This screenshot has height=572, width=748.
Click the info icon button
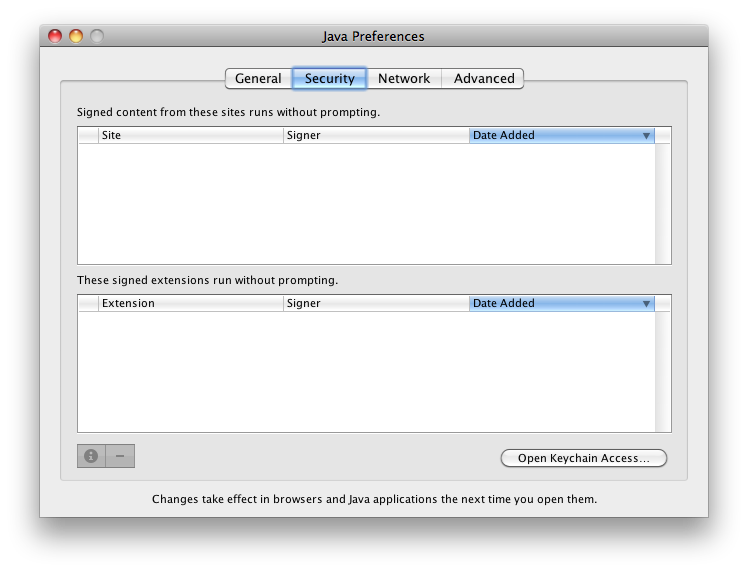[91, 456]
